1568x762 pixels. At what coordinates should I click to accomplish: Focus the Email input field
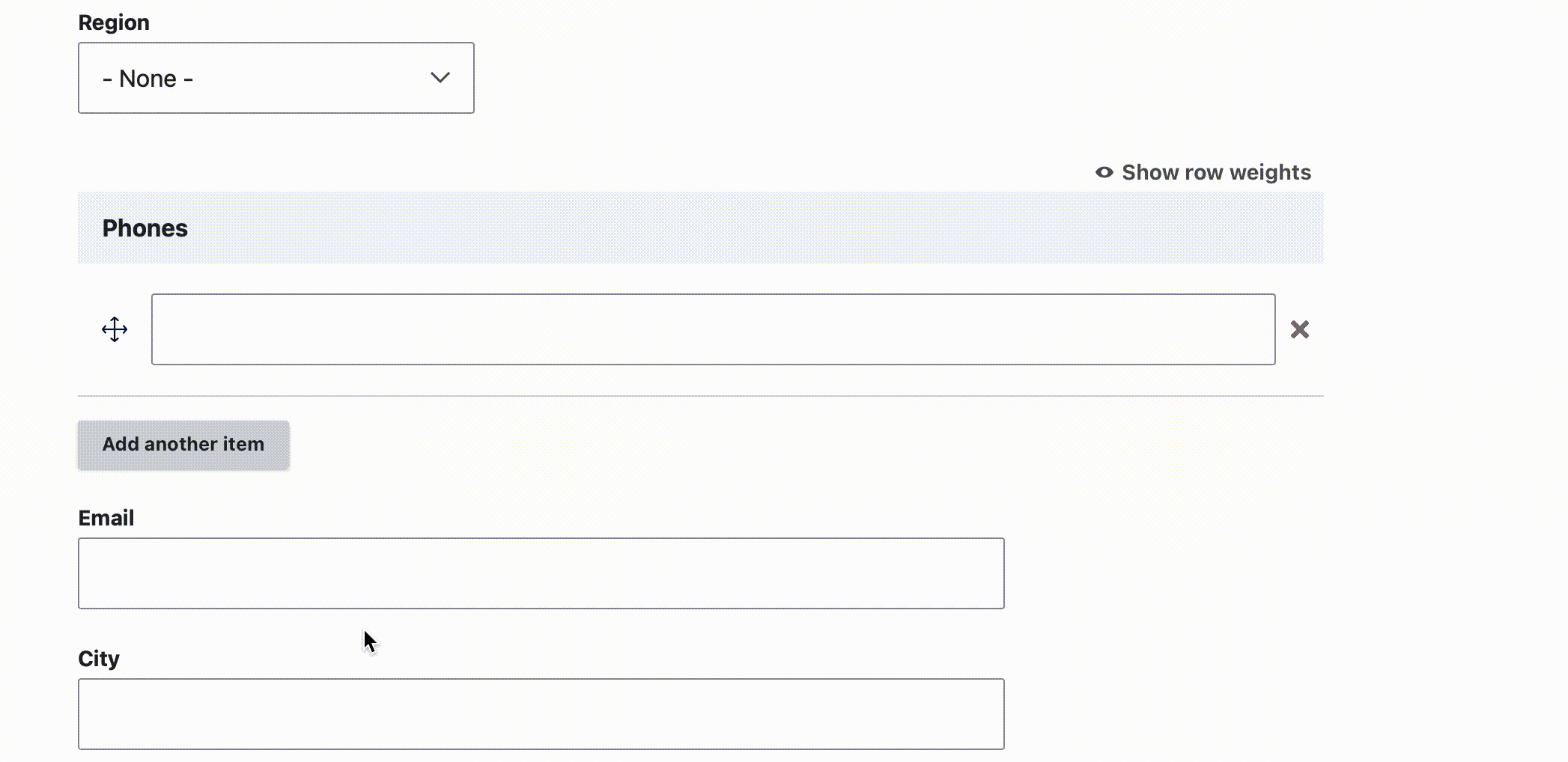[541, 573]
